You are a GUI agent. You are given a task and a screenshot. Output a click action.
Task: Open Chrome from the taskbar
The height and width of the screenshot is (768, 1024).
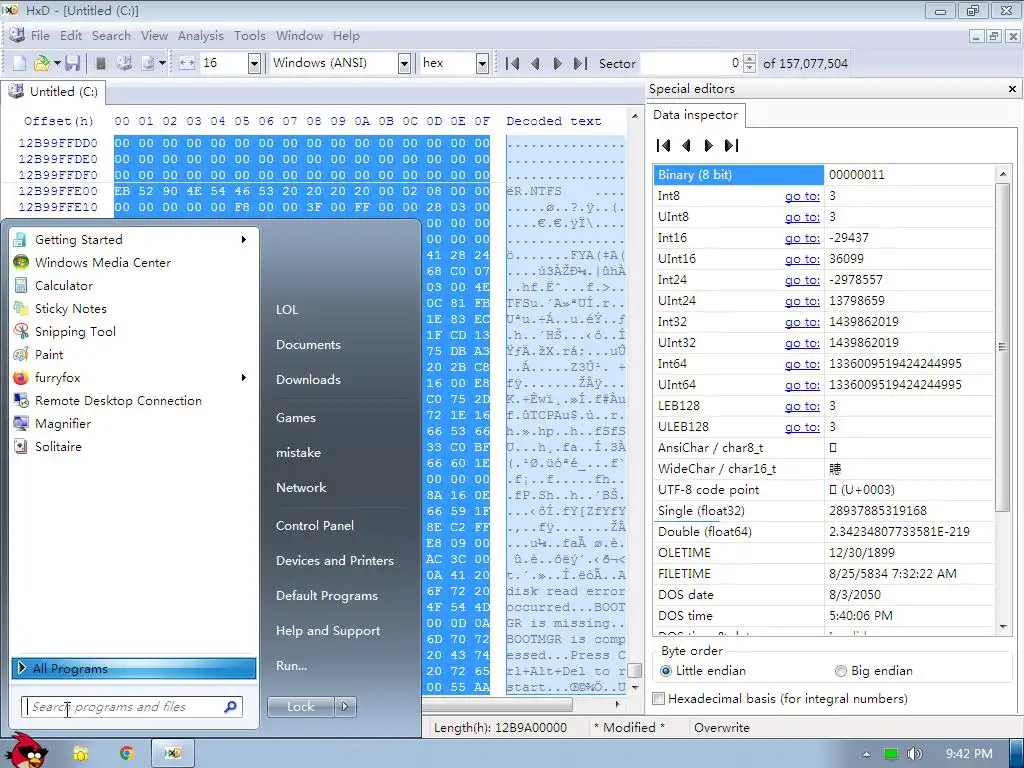pos(127,754)
